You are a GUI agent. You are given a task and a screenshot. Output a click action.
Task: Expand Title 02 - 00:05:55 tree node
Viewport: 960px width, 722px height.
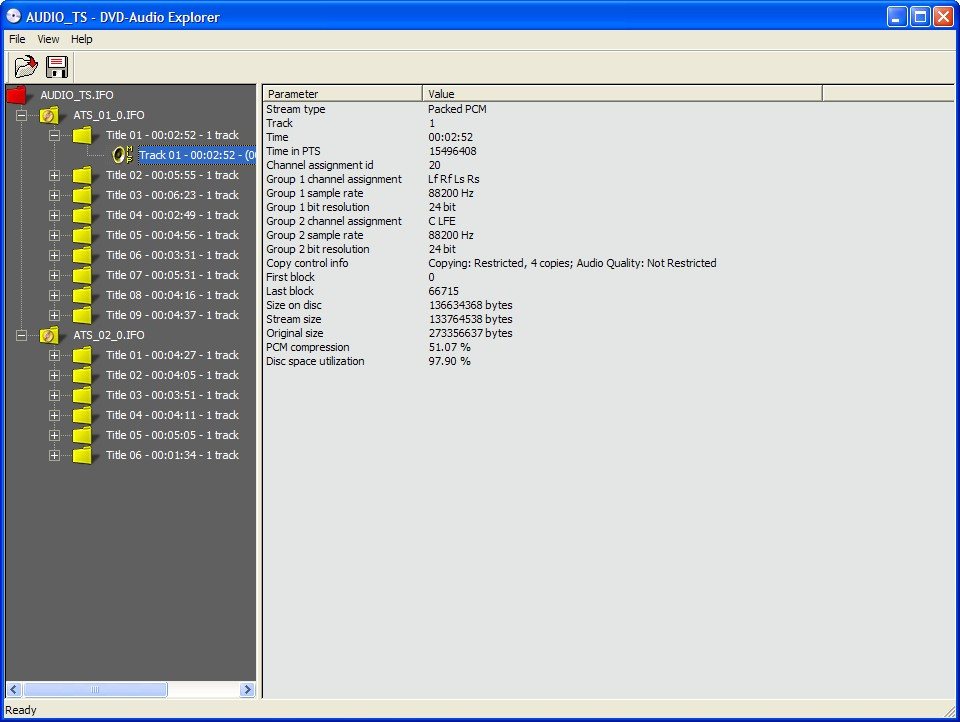pyautogui.click(x=55, y=175)
